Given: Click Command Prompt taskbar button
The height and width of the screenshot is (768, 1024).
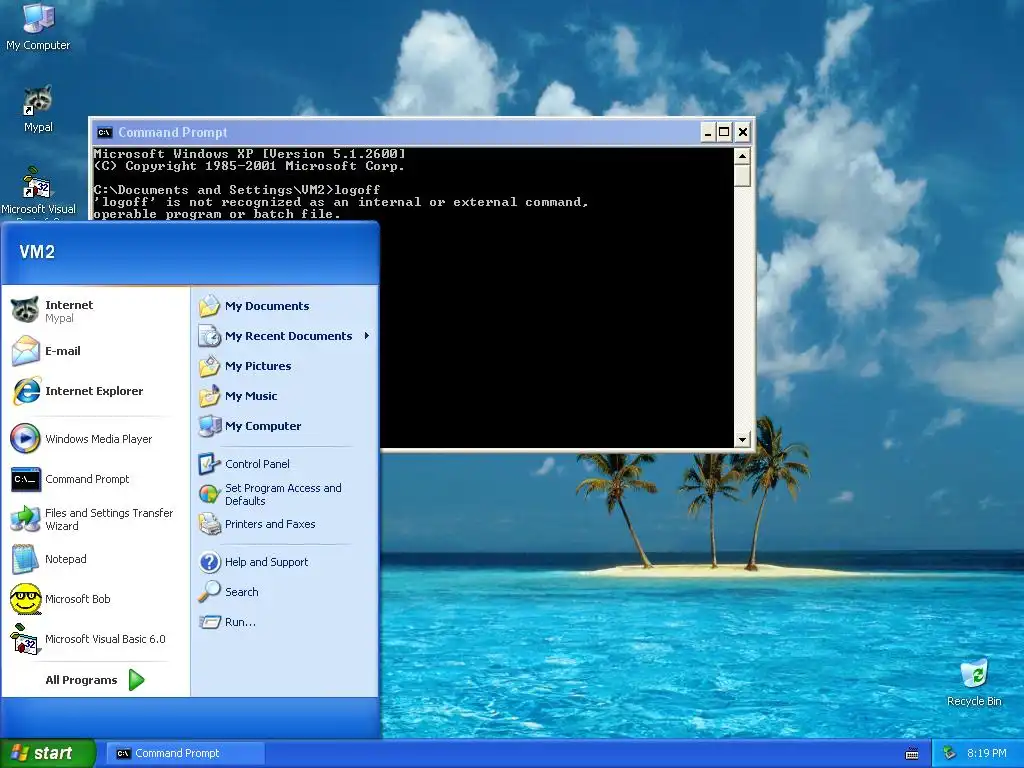Looking at the screenshot, I should [x=185, y=753].
